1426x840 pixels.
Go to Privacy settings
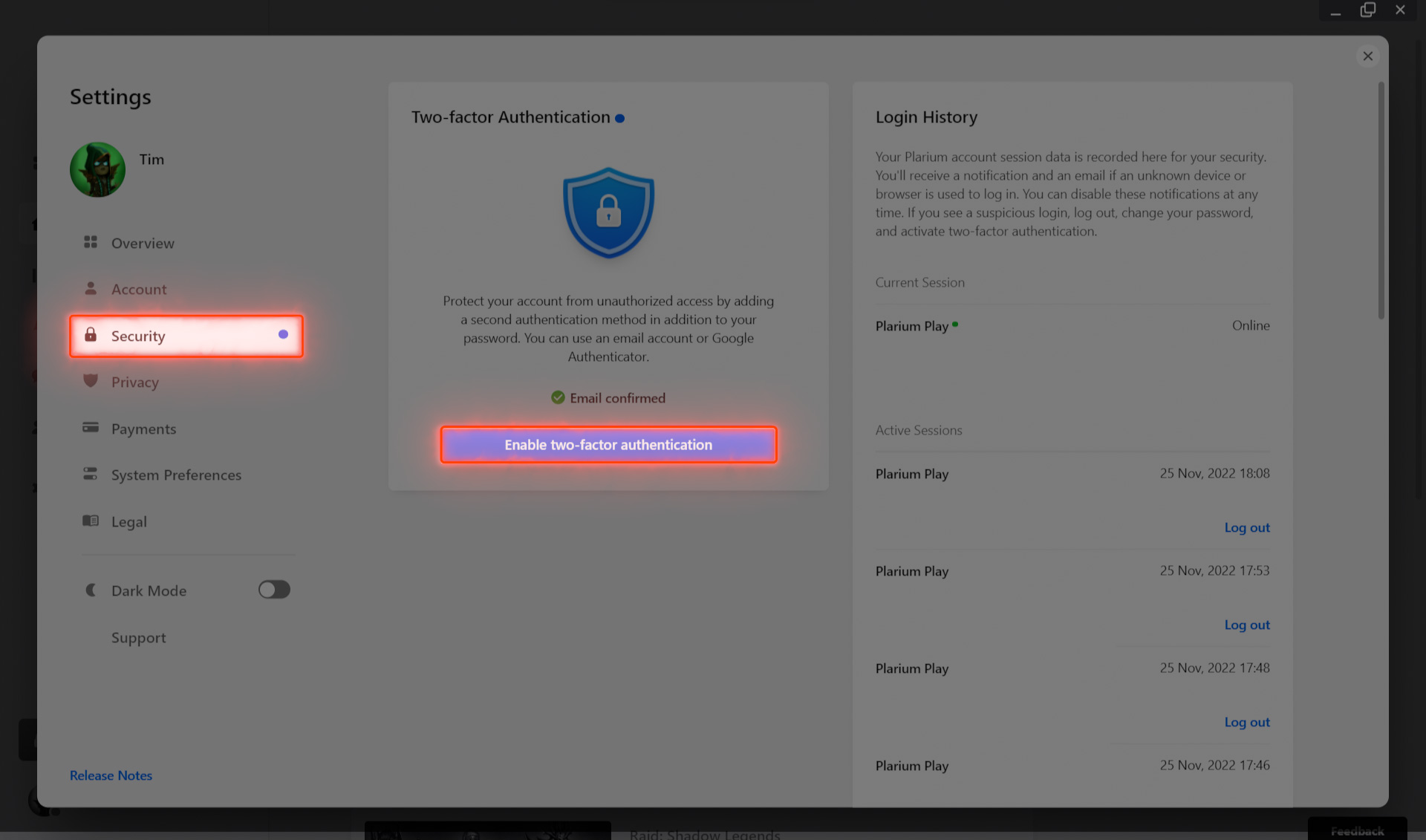pos(186,382)
